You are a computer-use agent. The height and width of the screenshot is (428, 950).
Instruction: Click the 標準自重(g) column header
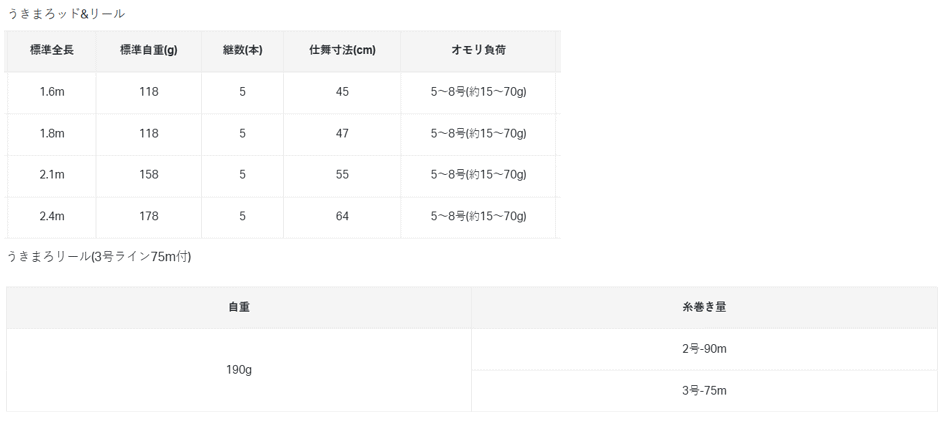[x=149, y=50]
